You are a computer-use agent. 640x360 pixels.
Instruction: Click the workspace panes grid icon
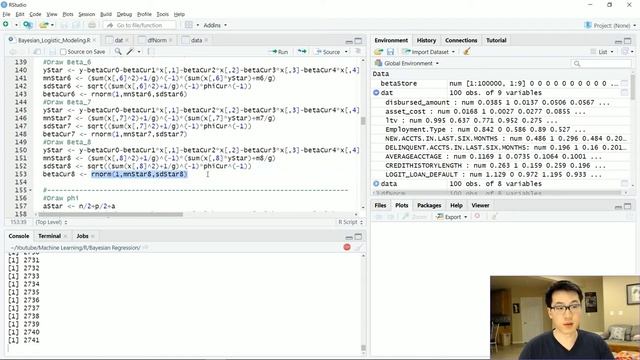tap(189, 25)
